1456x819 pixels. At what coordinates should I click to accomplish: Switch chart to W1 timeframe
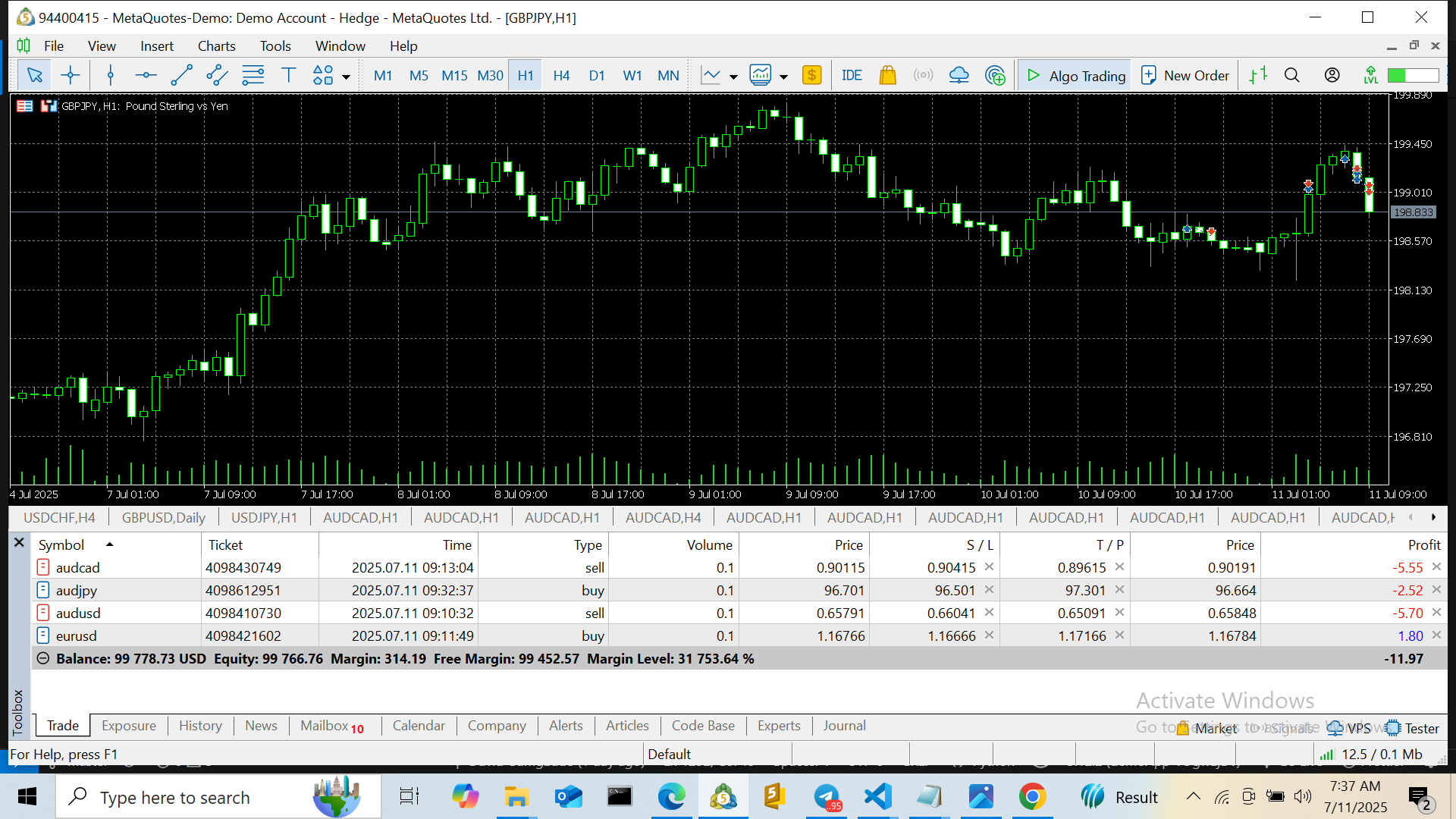pos(632,76)
